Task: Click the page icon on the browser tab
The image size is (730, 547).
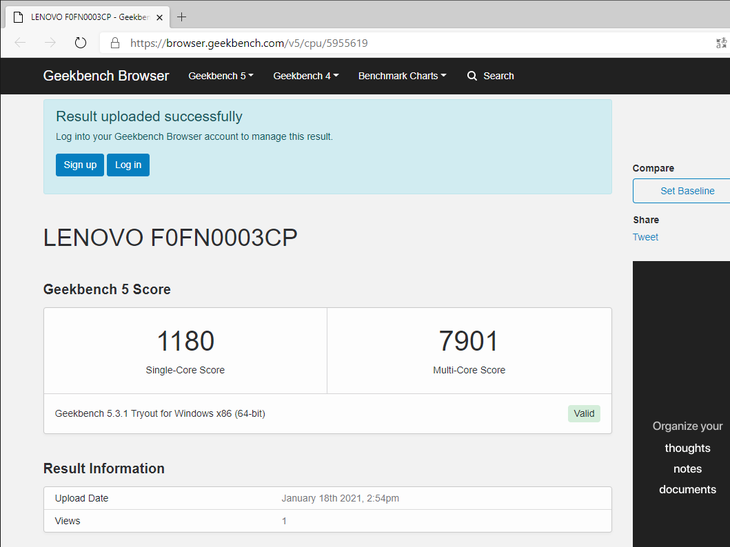Action: (x=18, y=18)
